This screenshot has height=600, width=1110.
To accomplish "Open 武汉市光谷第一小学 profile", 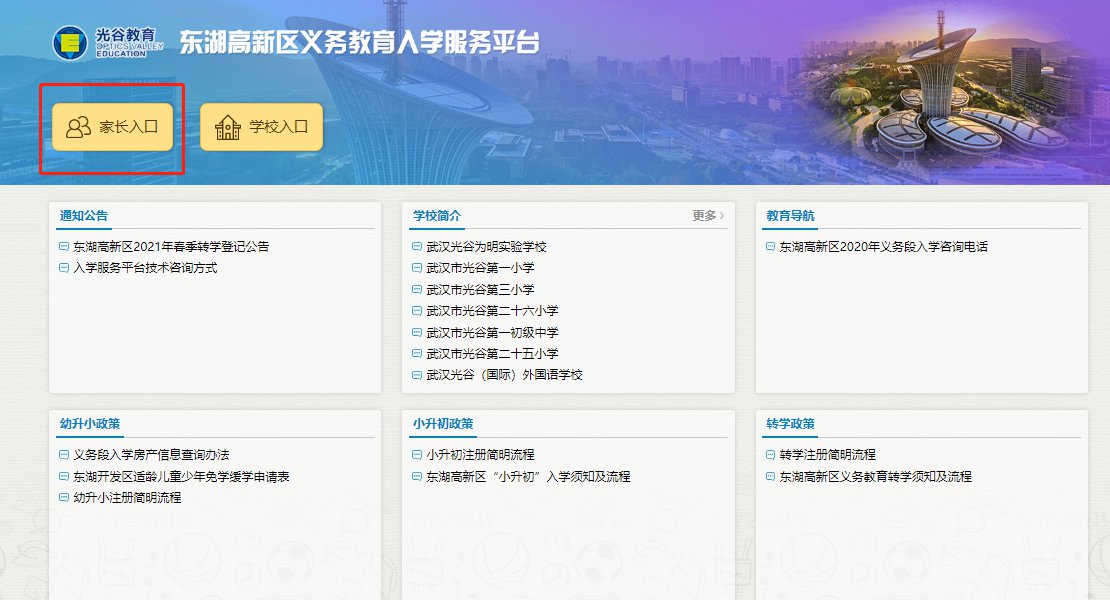I will click(x=480, y=267).
